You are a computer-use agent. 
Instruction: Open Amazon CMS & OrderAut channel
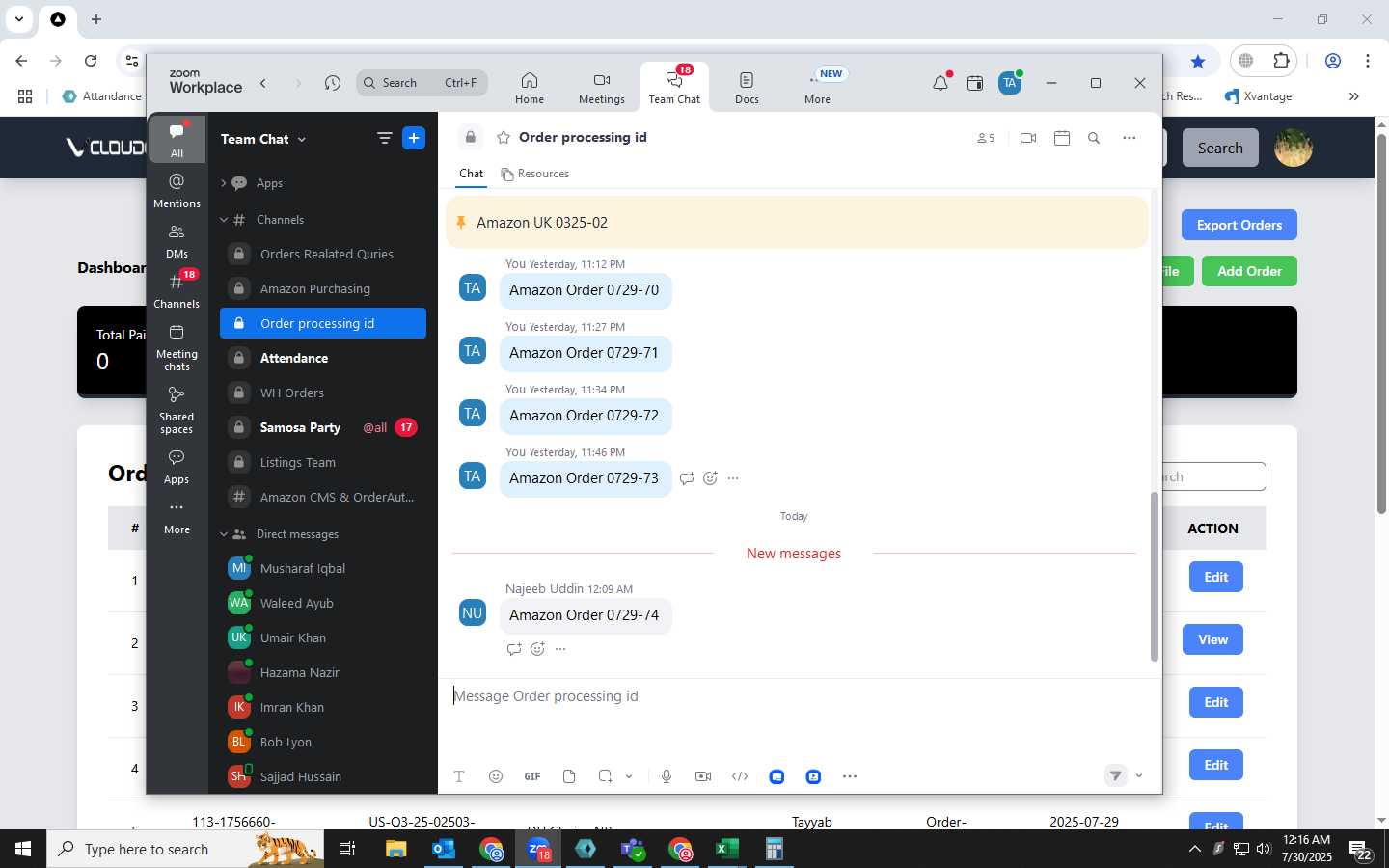(x=323, y=497)
